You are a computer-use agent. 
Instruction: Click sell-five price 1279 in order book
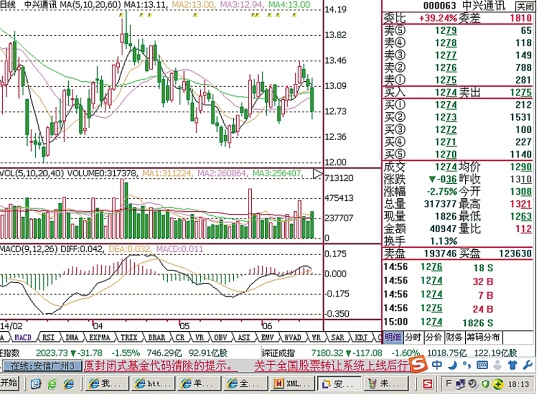click(446, 31)
